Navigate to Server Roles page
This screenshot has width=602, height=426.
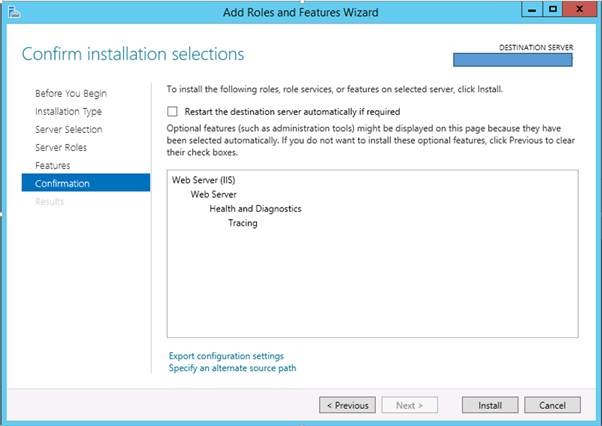[62, 147]
